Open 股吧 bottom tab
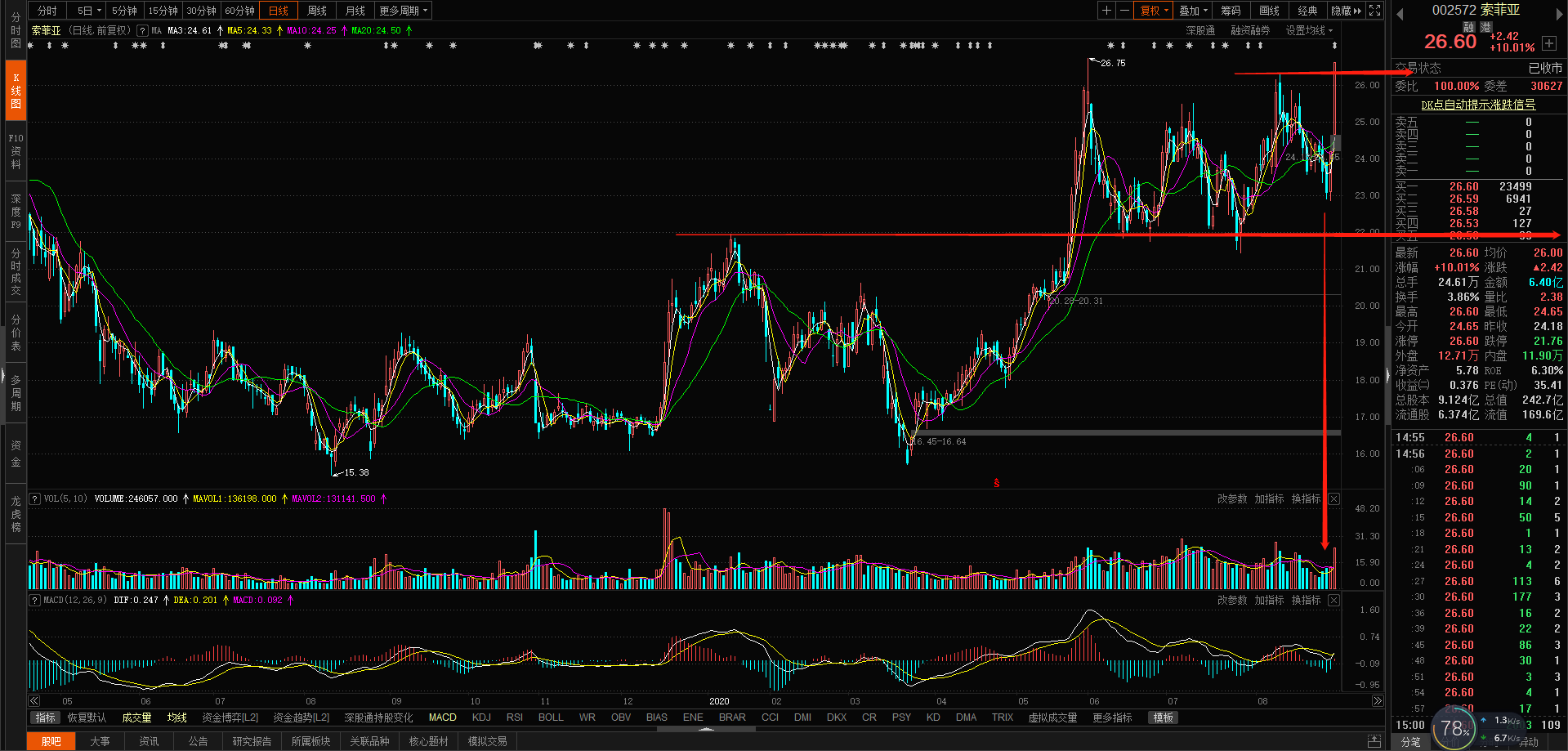 point(51,741)
